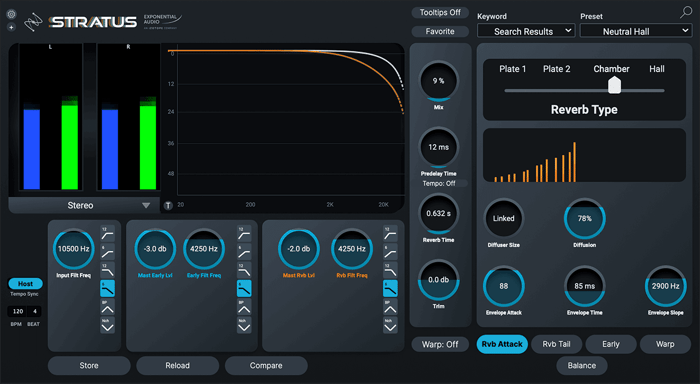
Task: Click the Mix knob showing 9 %
Action: click(x=438, y=81)
